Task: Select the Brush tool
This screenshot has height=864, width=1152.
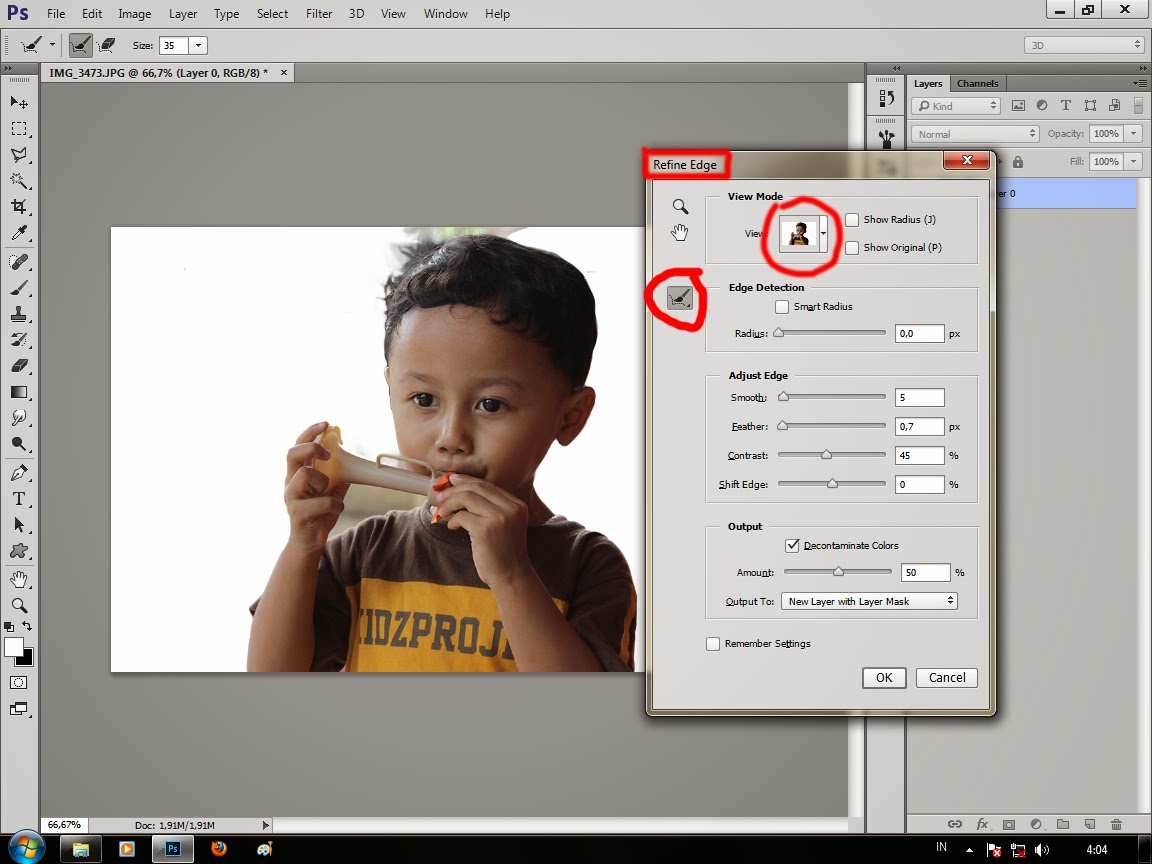Action: click(x=19, y=288)
